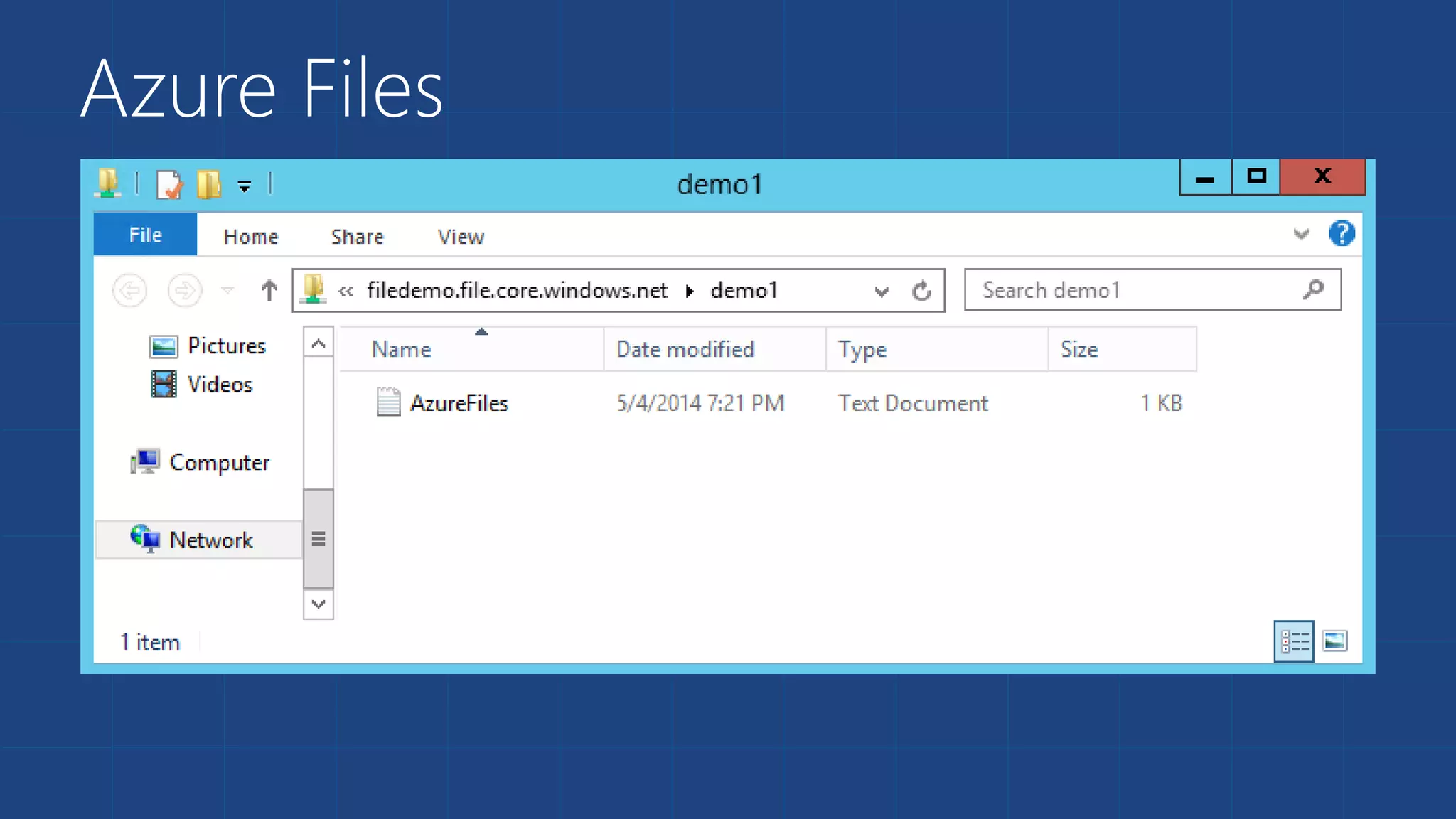Maximize the demo1 window
This screenshot has width=1456, height=819.
(x=1256, y=177)
